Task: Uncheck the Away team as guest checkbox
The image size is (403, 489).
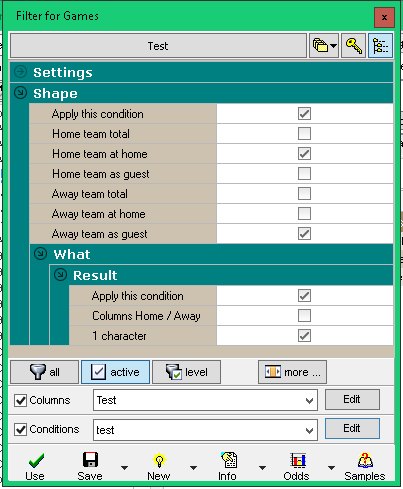Action: (304, 234)
